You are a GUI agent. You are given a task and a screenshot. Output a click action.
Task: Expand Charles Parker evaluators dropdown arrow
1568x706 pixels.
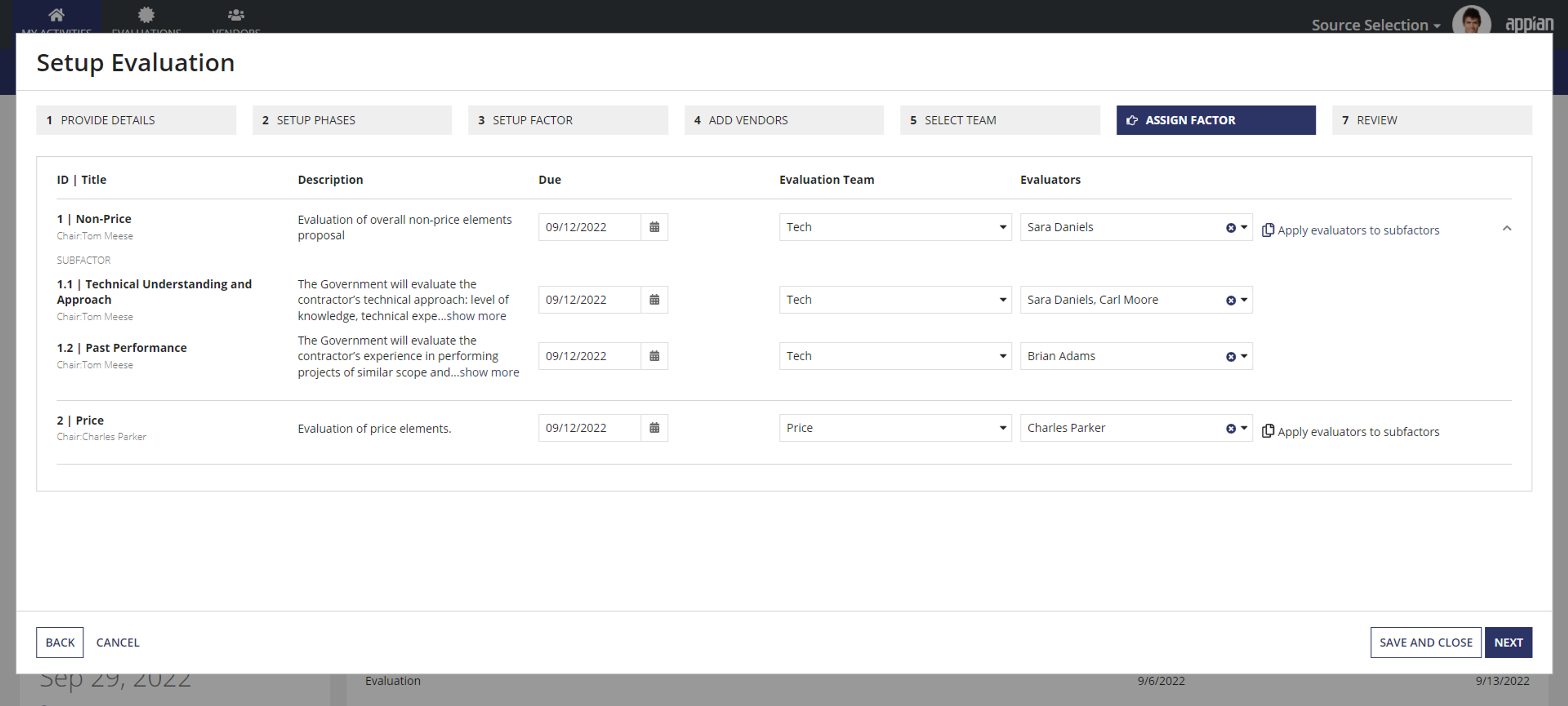[1244, 428]
